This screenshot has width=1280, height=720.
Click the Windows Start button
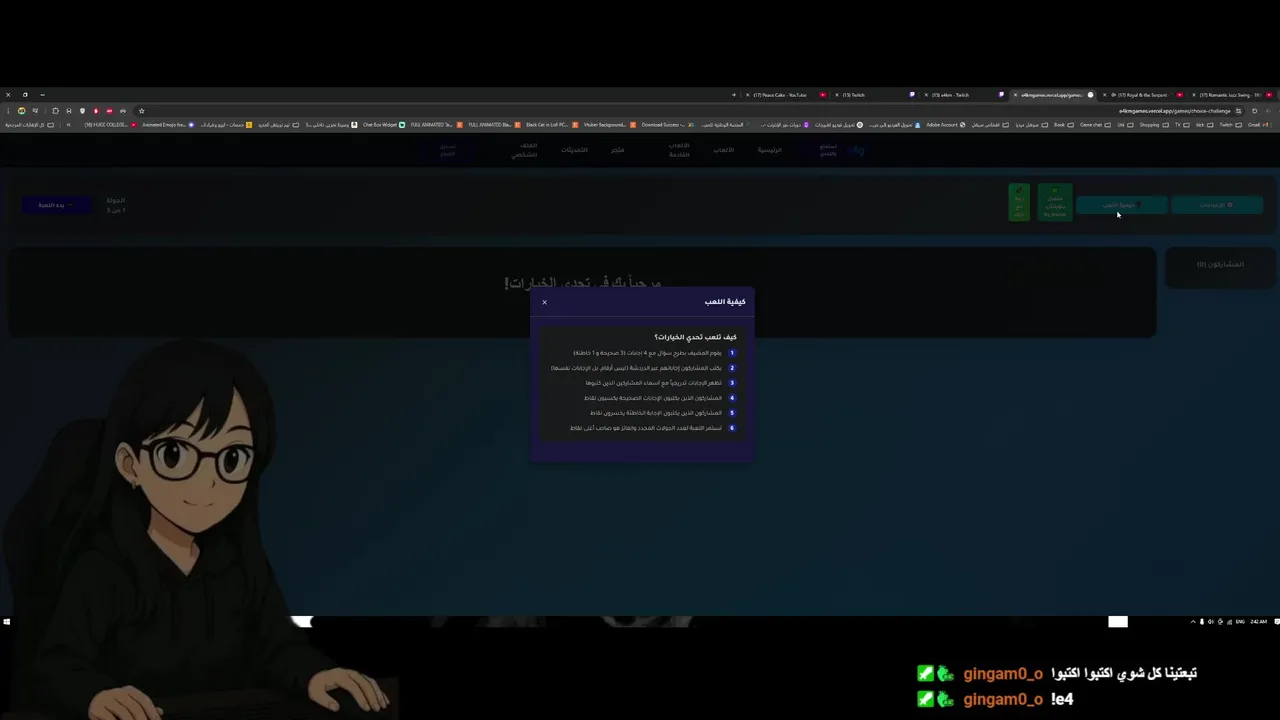(x=6, y=621)
